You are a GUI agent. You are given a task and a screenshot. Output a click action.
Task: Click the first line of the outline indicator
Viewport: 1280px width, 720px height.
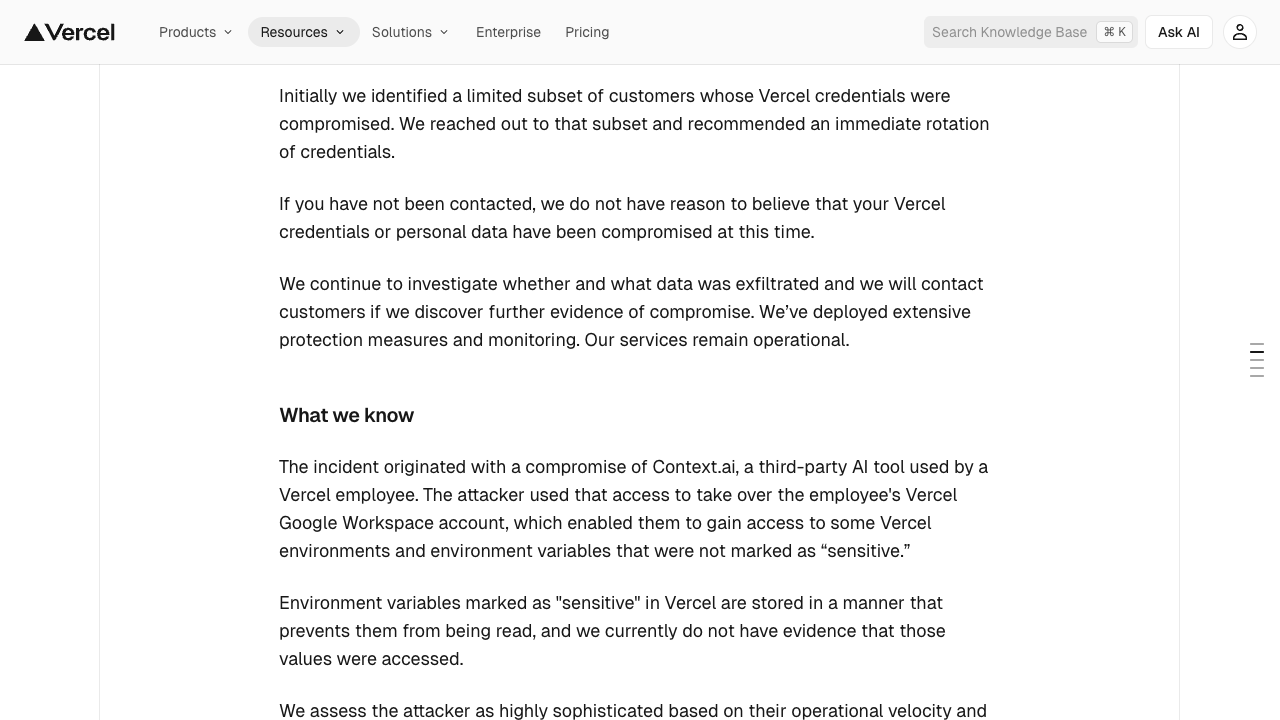(1257, 344)
